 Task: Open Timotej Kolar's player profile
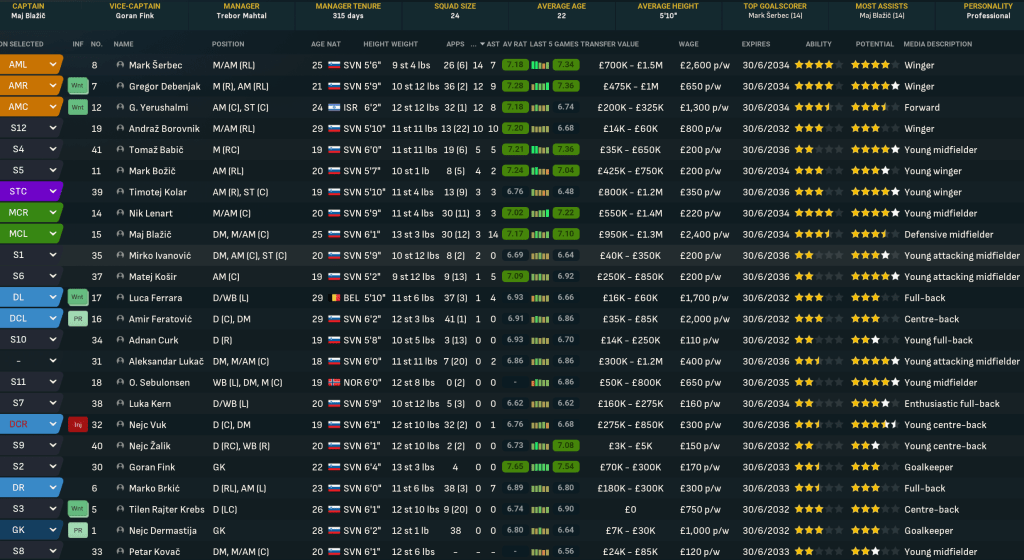click(x=157, y=192)
